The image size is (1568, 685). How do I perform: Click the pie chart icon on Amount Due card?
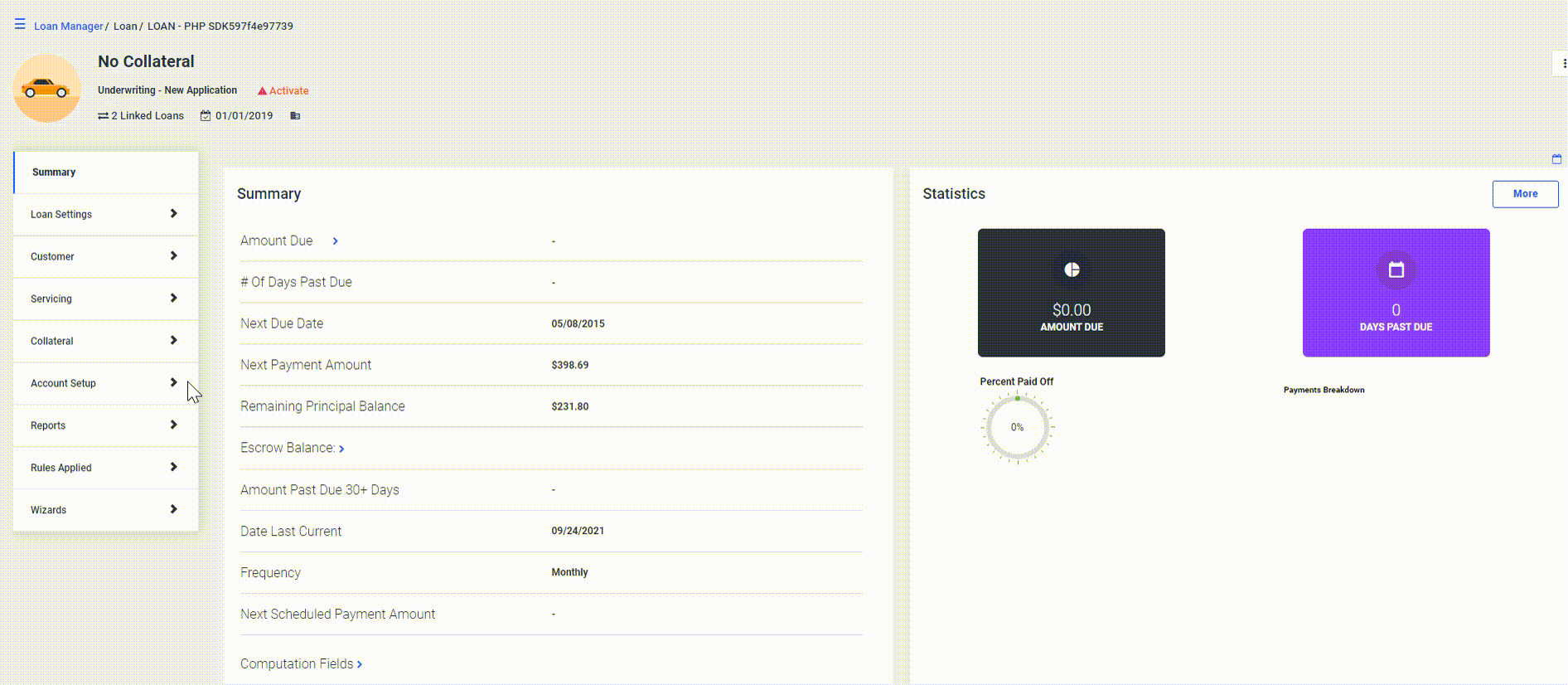click(x=1072, y=270)
